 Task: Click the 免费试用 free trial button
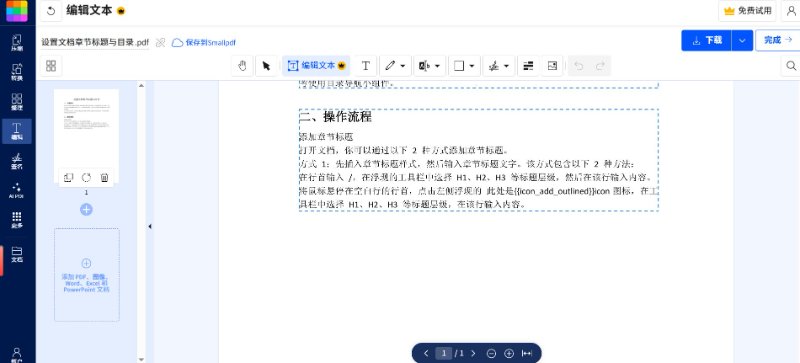tap(747, 11)
